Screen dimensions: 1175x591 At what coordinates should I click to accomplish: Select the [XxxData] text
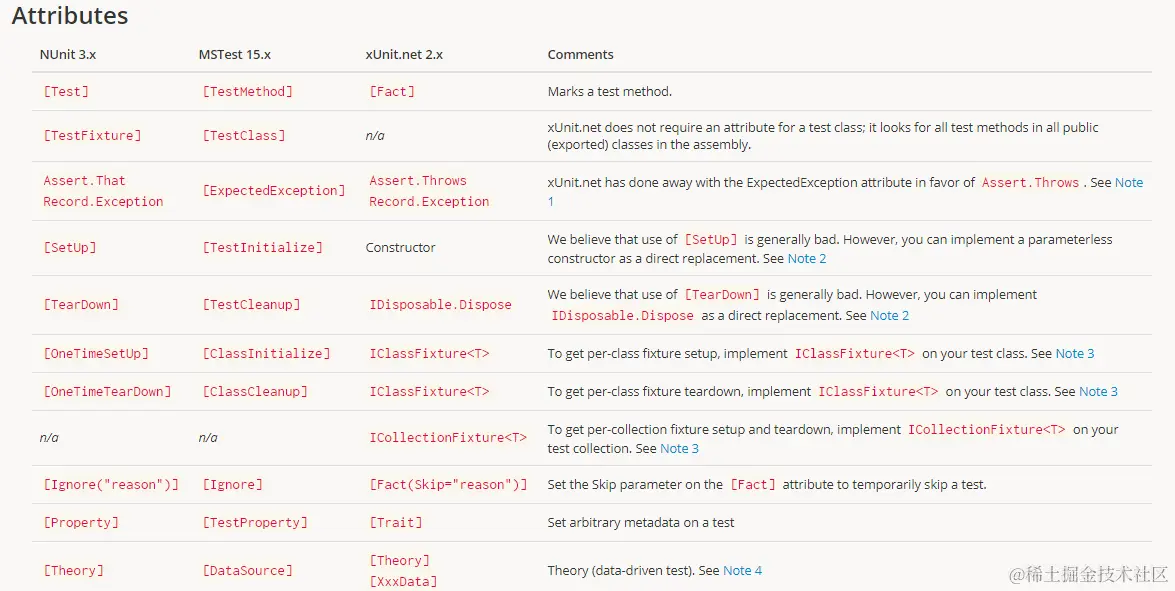click(x=403, y=581)
